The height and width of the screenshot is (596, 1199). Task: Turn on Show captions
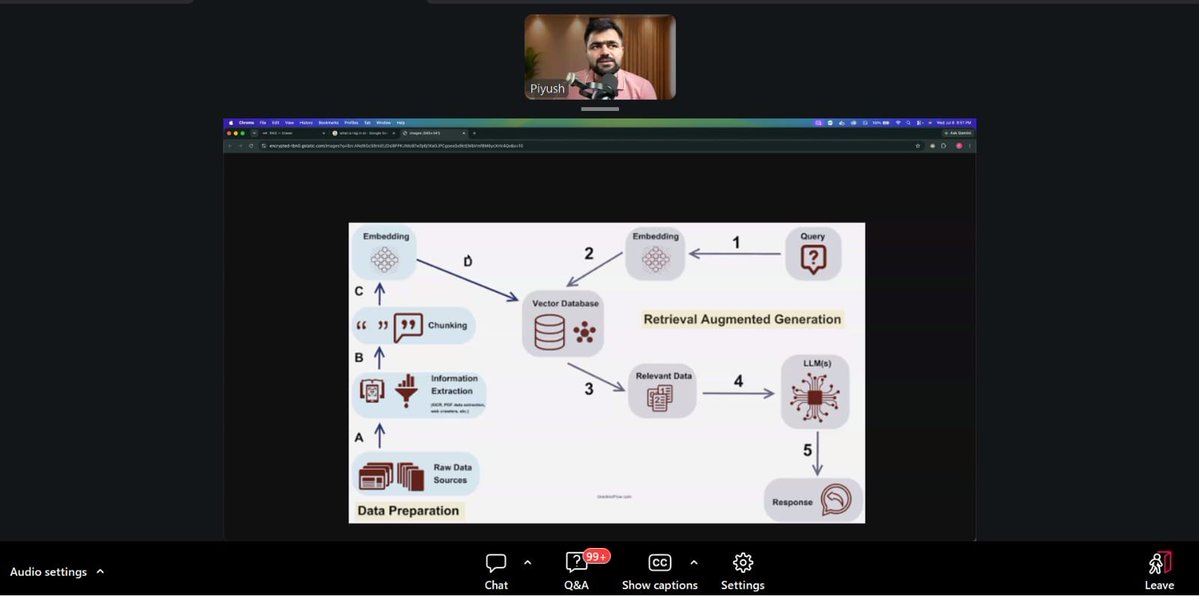tap(659, 572)
